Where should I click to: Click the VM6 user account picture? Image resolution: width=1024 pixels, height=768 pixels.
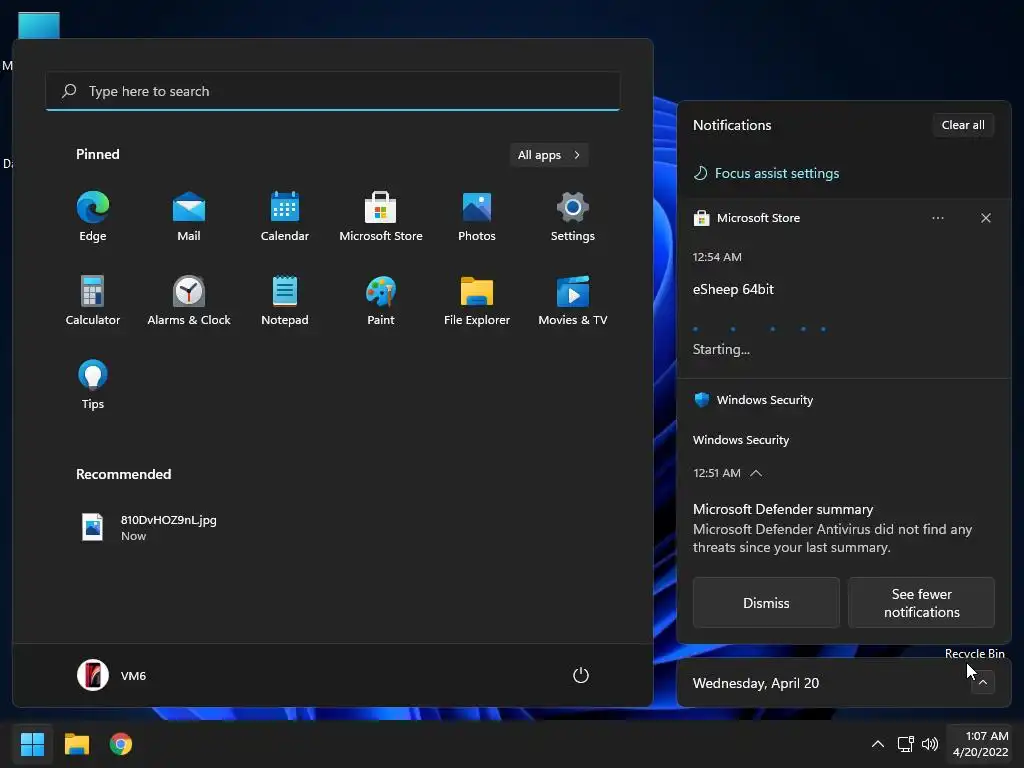[93, 675]
